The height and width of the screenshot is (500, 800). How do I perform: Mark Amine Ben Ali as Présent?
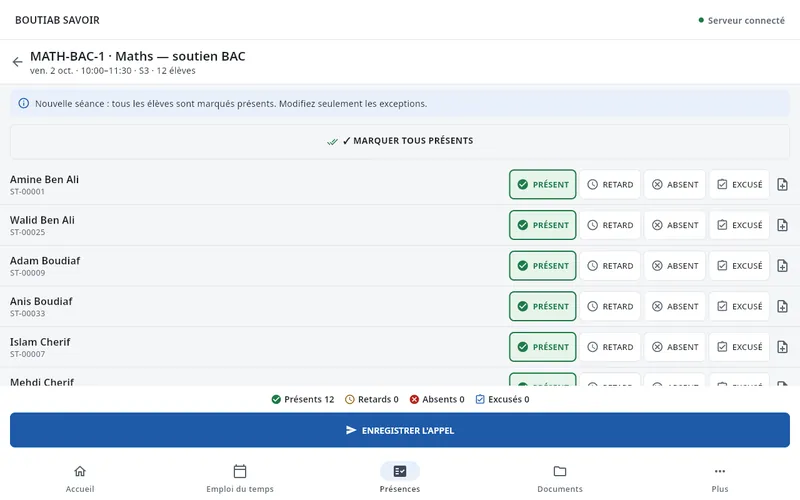coord(542,185)
